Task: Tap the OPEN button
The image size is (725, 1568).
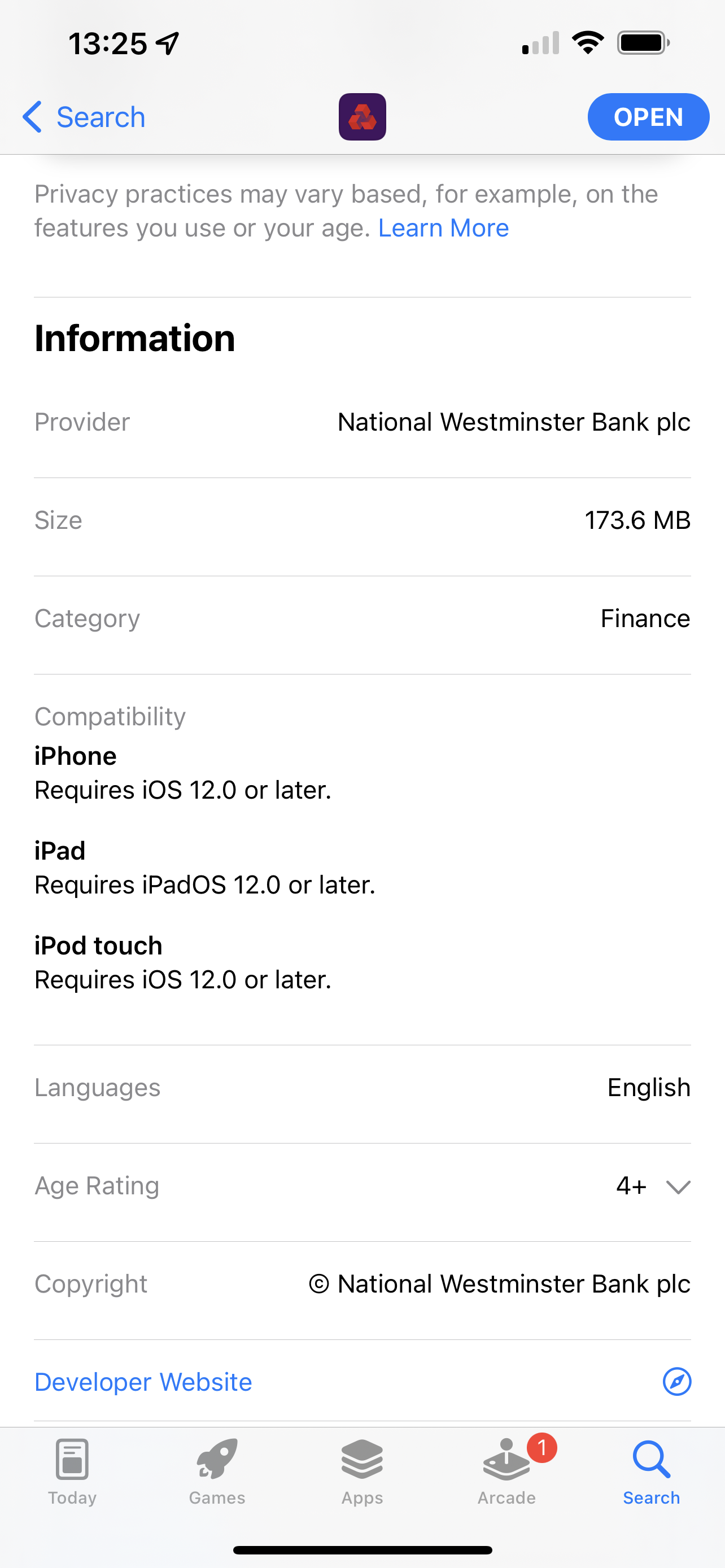Action: (x=648, y=117)
